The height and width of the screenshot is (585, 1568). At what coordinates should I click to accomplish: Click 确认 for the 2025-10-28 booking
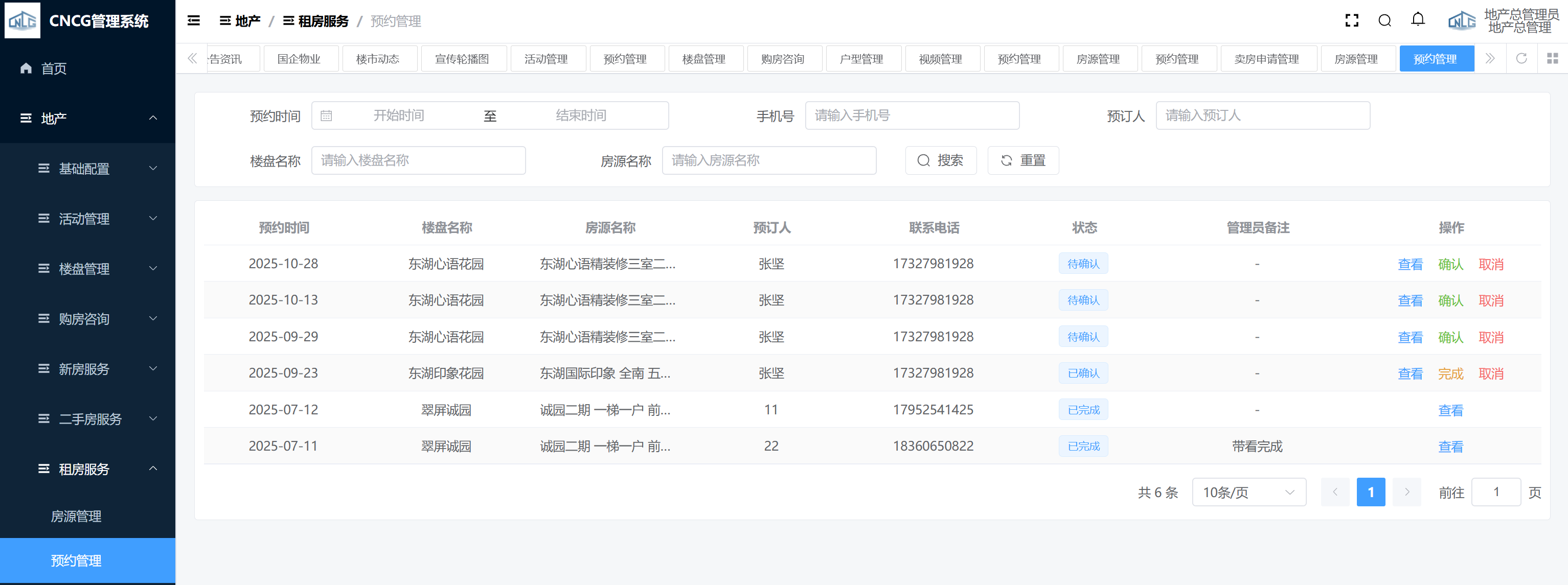(x=1450, y=264)
